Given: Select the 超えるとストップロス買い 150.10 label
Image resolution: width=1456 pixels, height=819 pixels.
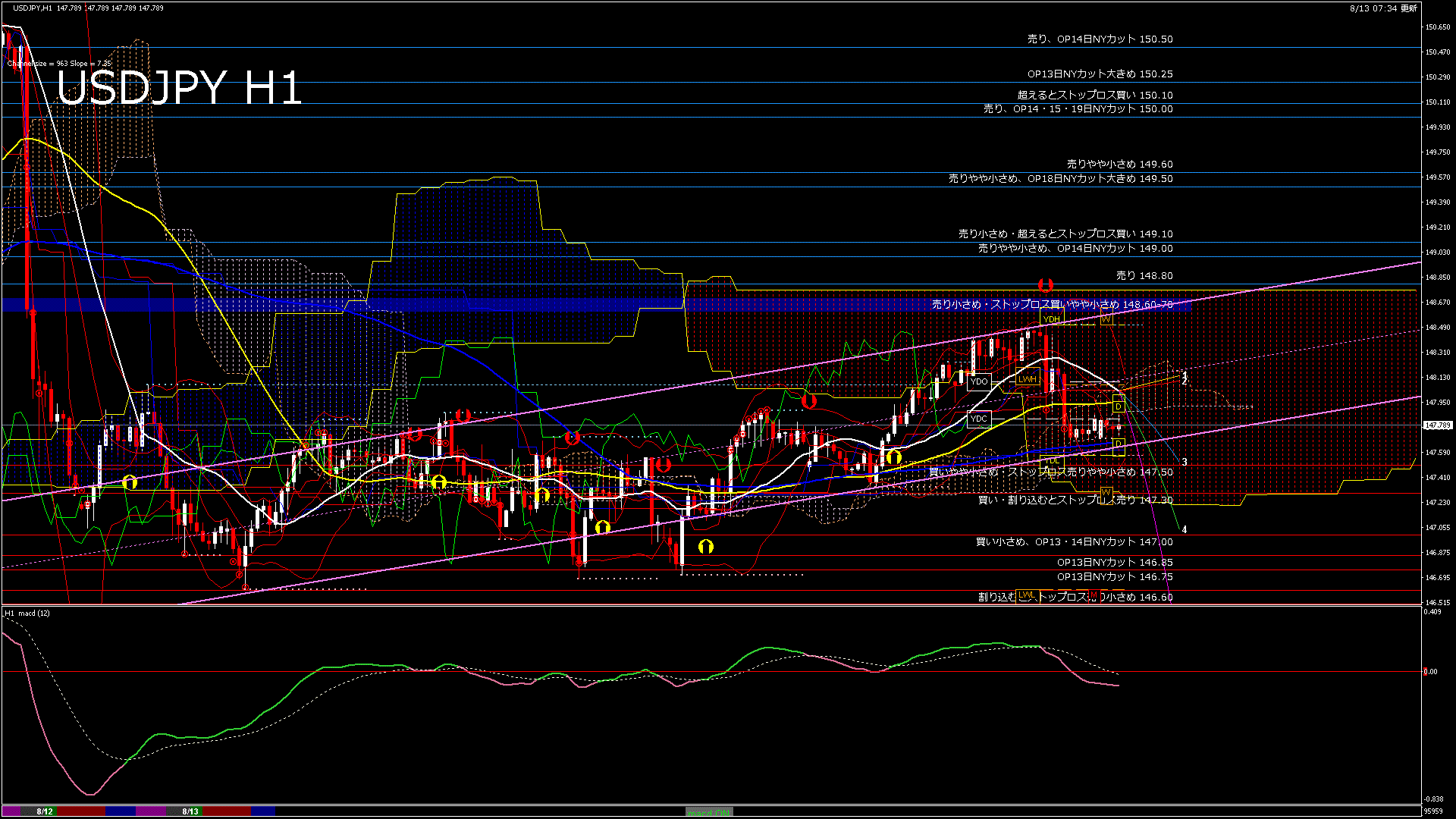Looking at the screenshot, I should coord(1095,96).
